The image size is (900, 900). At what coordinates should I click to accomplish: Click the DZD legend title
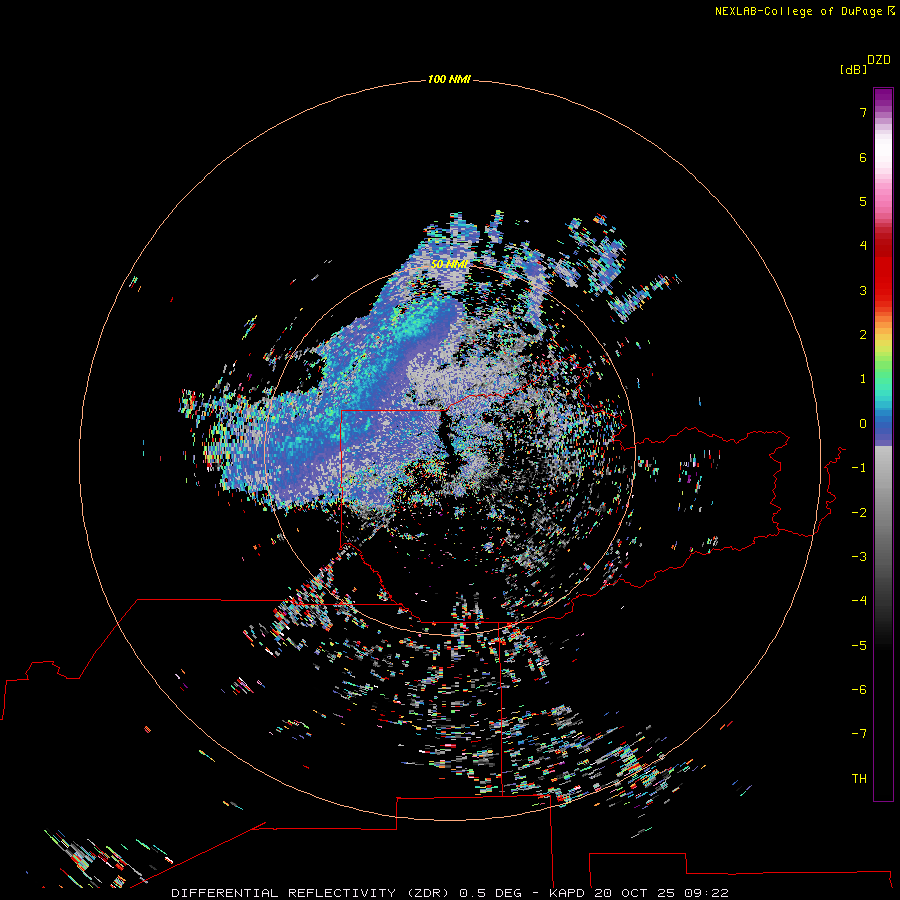point(879,60)
